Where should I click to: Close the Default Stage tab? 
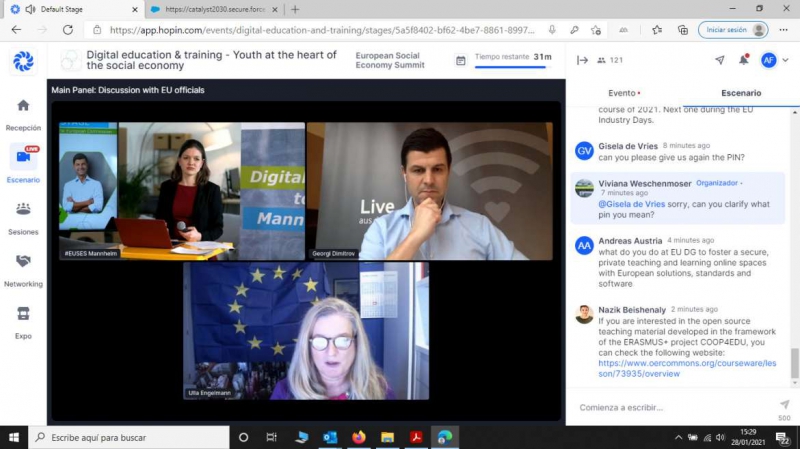click(x=135, y=9)
